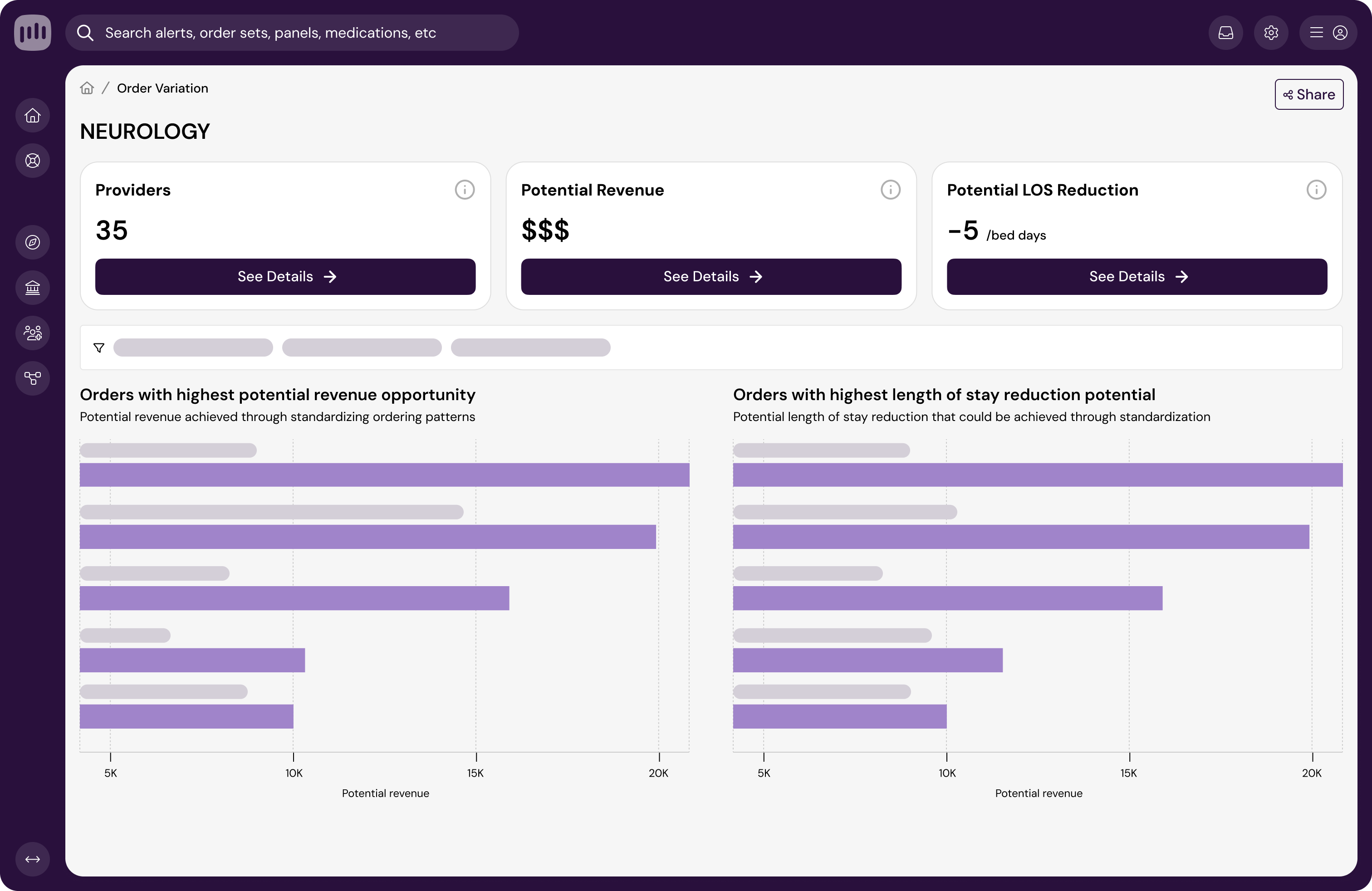Click See Details under Providers
Screen dimensions: 1372x891
tap(285, 277)
